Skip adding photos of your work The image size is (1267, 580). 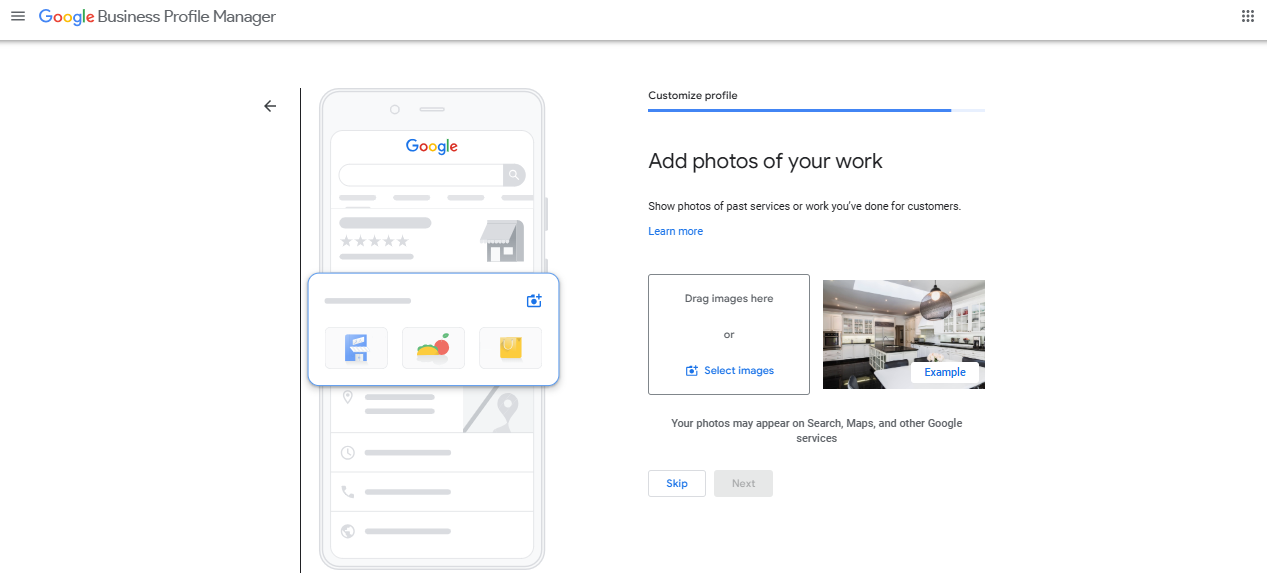point(676,483)
